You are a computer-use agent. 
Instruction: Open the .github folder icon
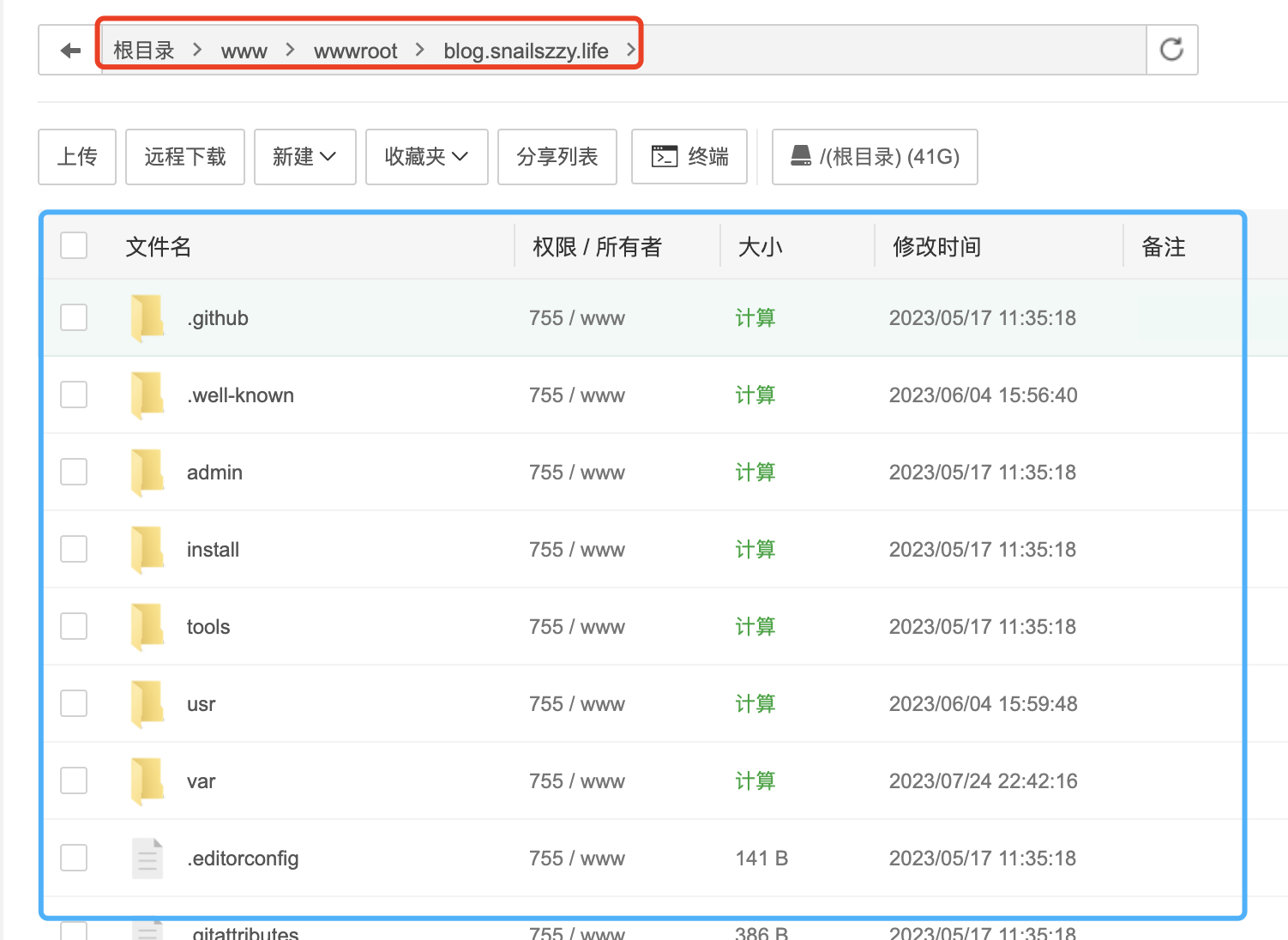pos(147,318)
